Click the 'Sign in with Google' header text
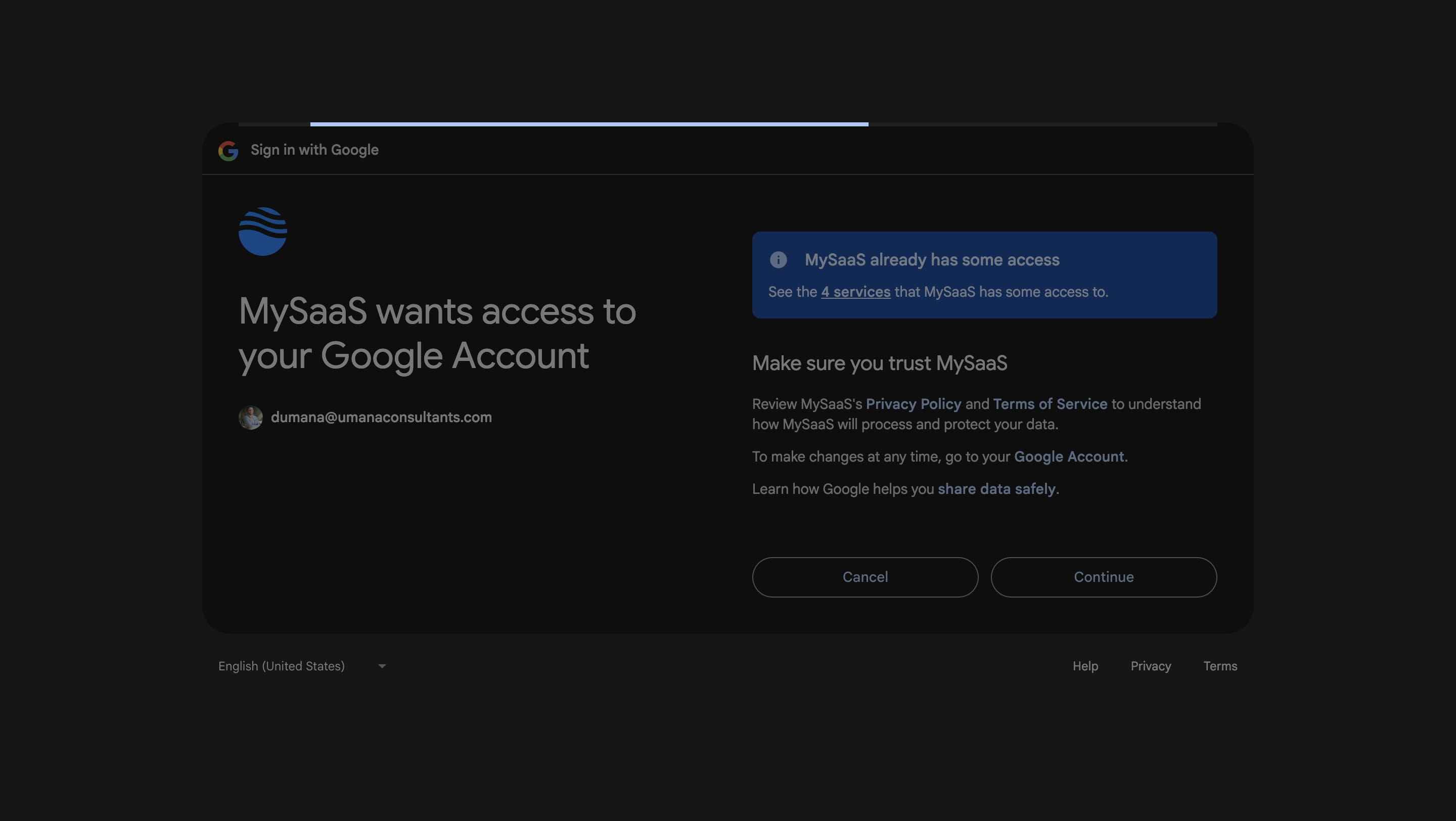This screenshot has height=821, width=1456. (314, 150)
